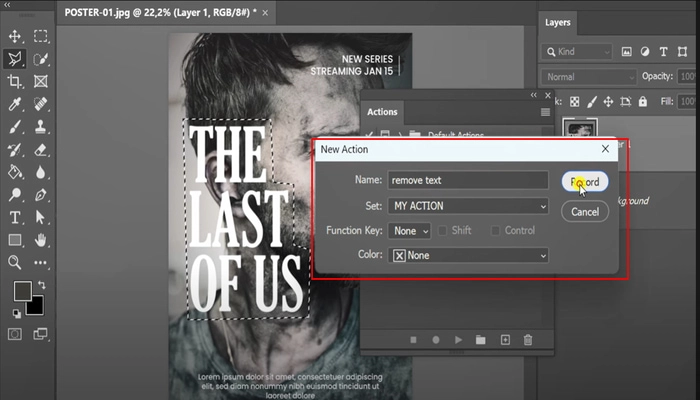Filter layers by adjustment layers
Screen dimensions: 700x400
(x=645, y=52)
